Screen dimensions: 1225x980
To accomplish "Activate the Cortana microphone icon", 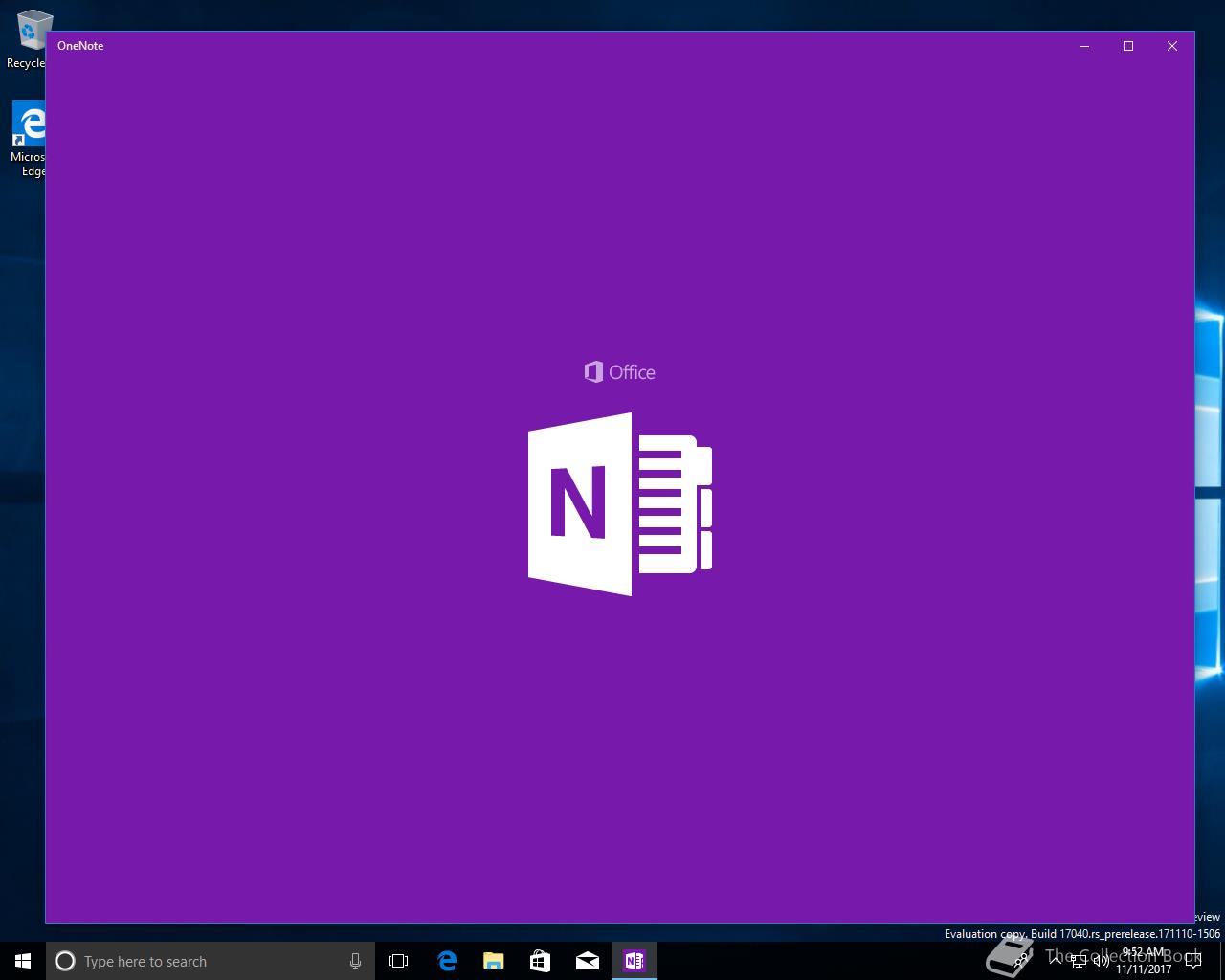I will coord(355,961).
